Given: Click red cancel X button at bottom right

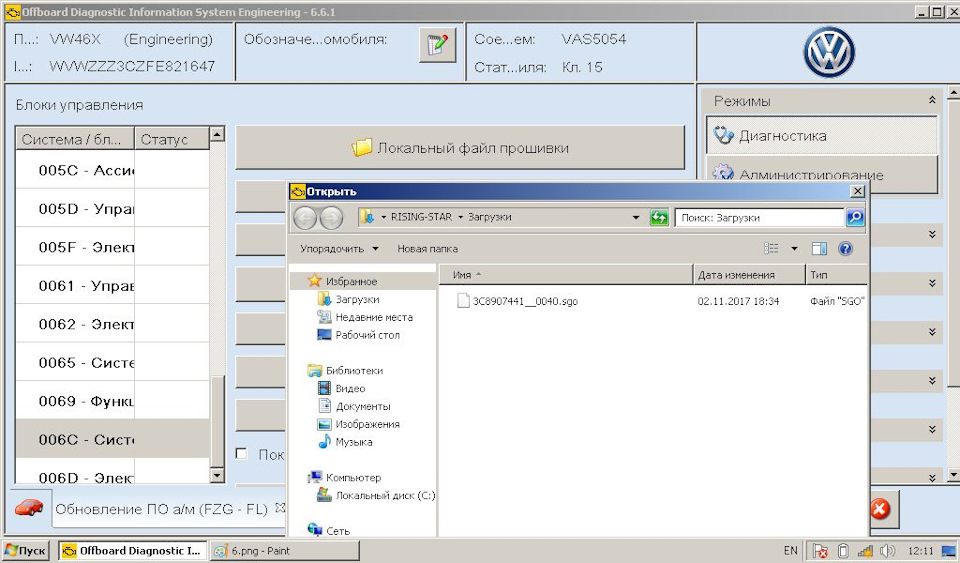Looking at the screenshot, I should [x=880, y=509].
